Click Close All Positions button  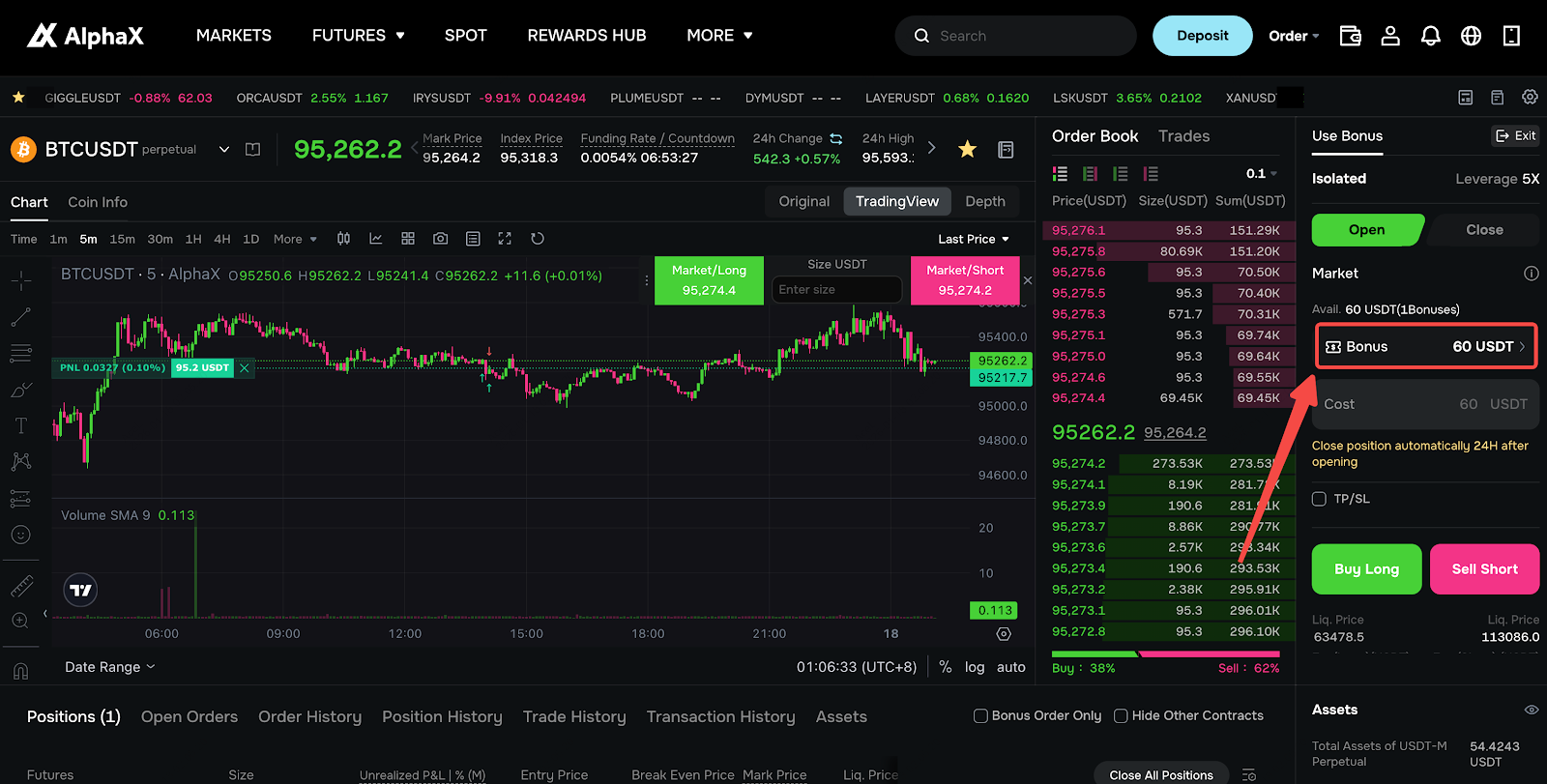pos(1161,774)
